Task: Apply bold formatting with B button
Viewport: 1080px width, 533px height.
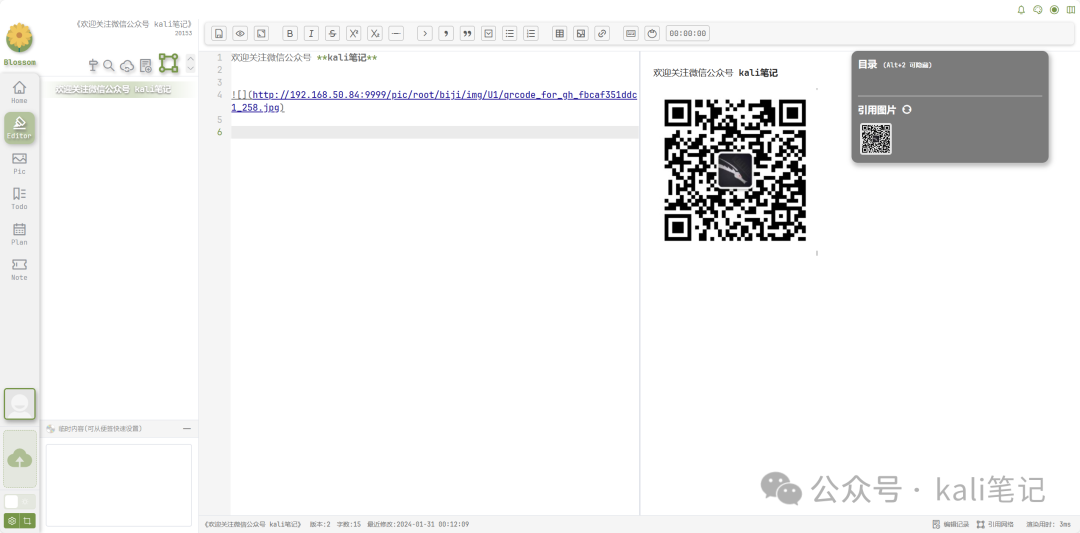Action: tap(290, 33)
